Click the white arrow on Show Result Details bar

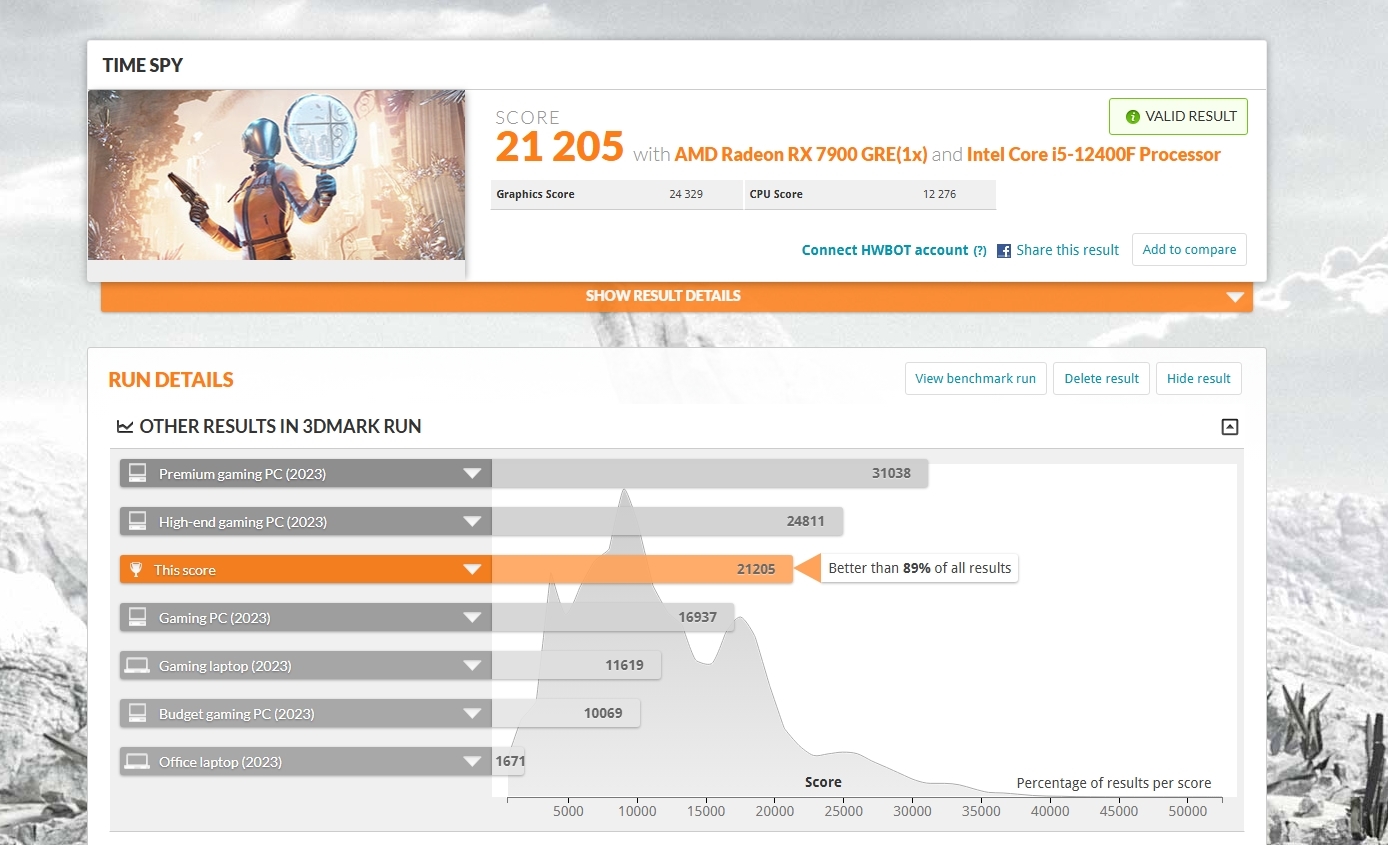coord(1235,297)
